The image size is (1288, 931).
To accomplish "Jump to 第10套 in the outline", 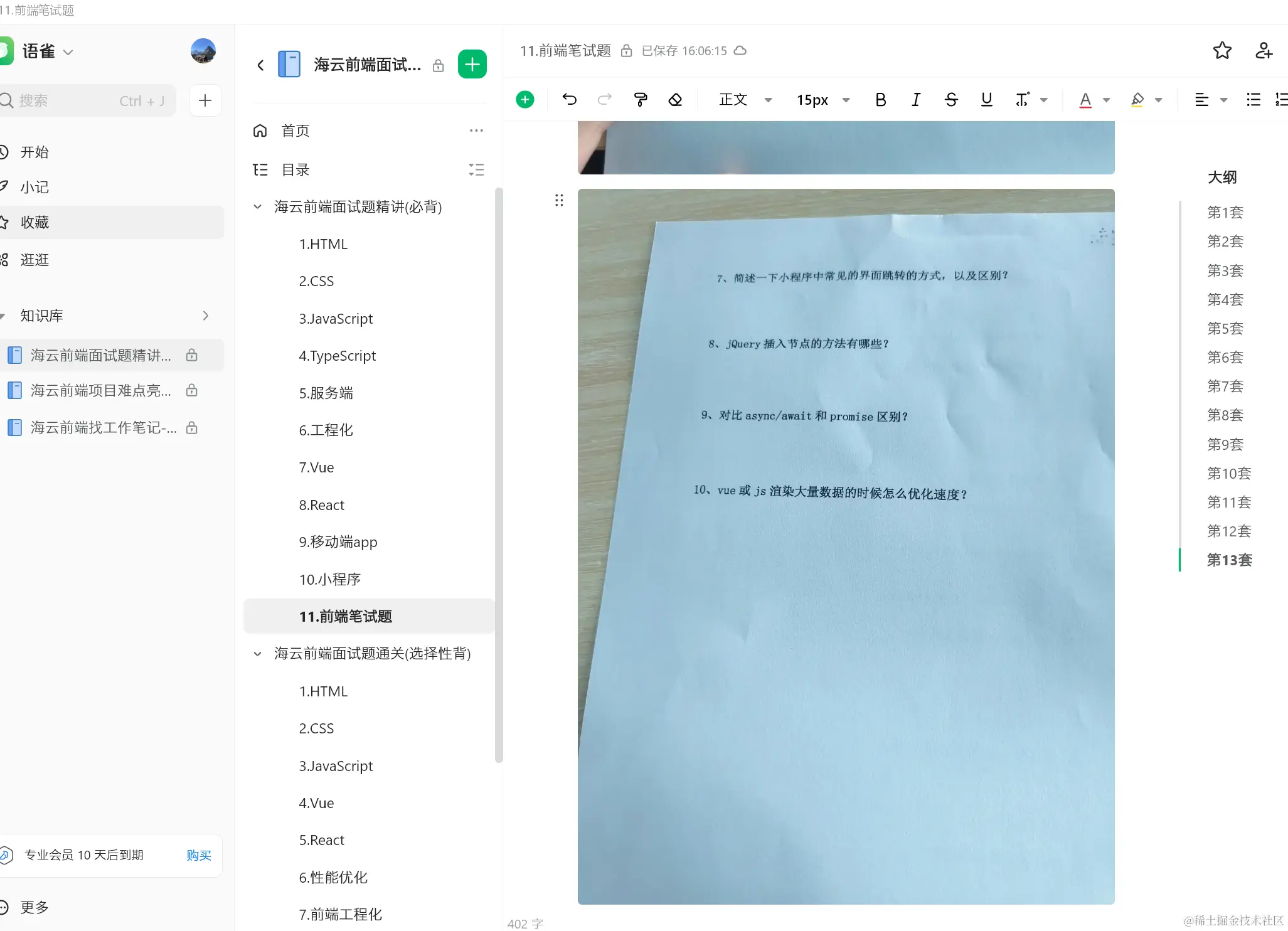I will [x=1228, y=473].
